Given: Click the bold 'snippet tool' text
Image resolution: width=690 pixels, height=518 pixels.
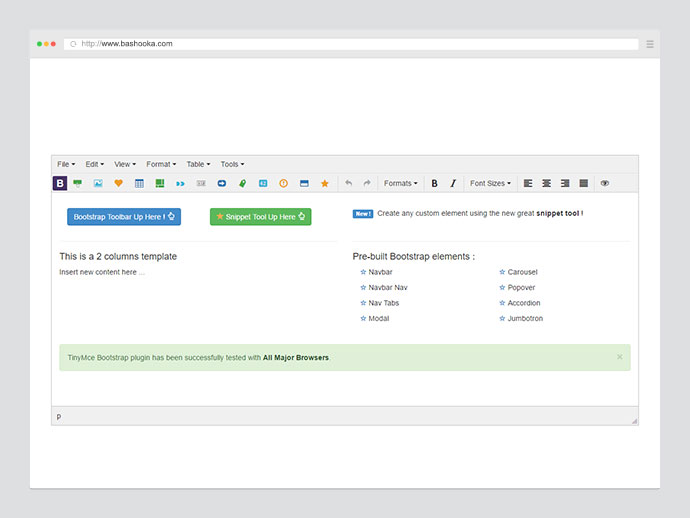Looking at the screenshot, I should pos(558,213).
